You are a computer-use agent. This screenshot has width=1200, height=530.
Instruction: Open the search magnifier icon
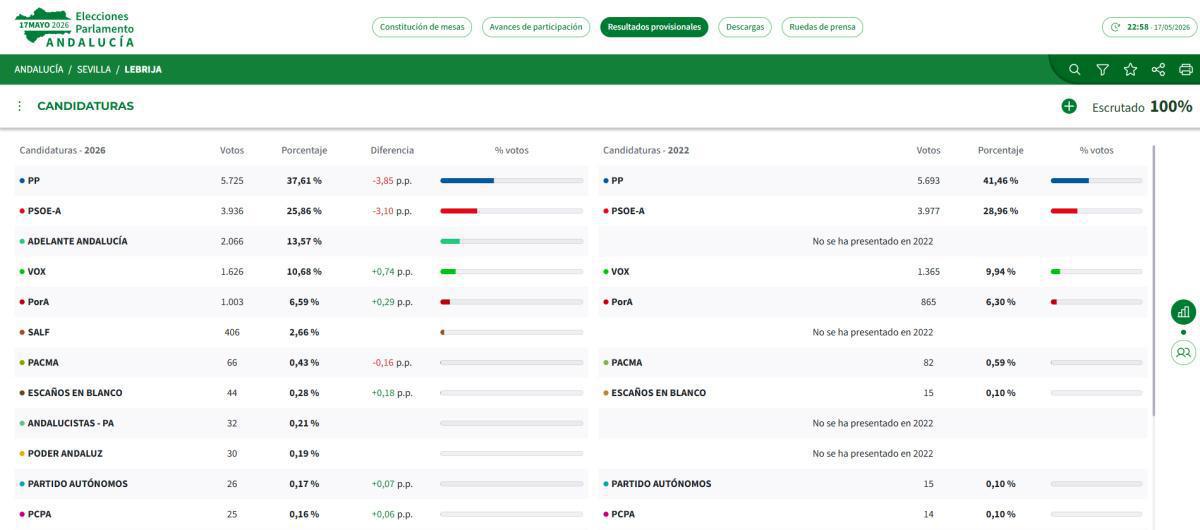1074,69
